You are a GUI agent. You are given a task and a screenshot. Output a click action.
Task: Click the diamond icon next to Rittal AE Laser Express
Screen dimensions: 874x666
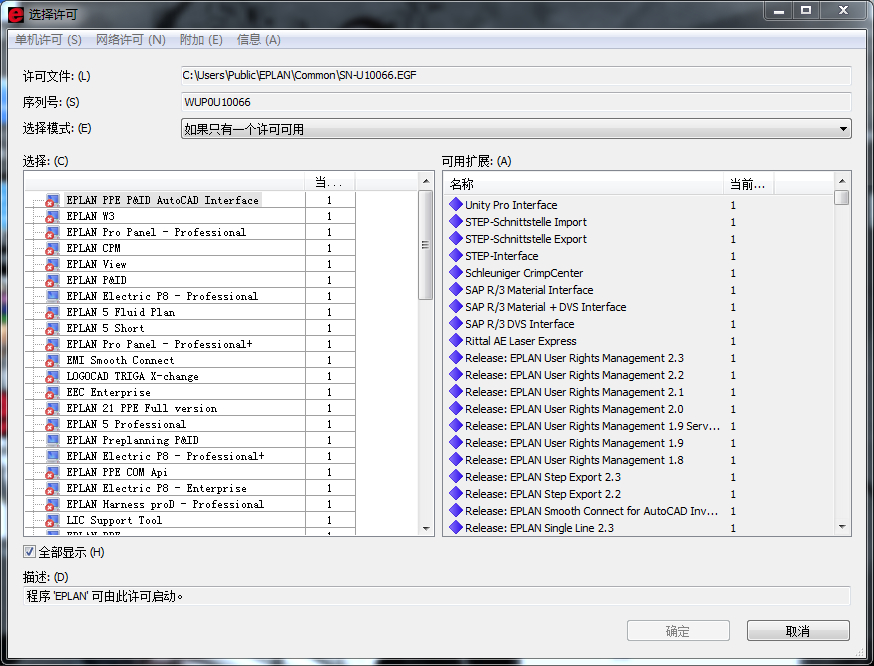point(456,341)
